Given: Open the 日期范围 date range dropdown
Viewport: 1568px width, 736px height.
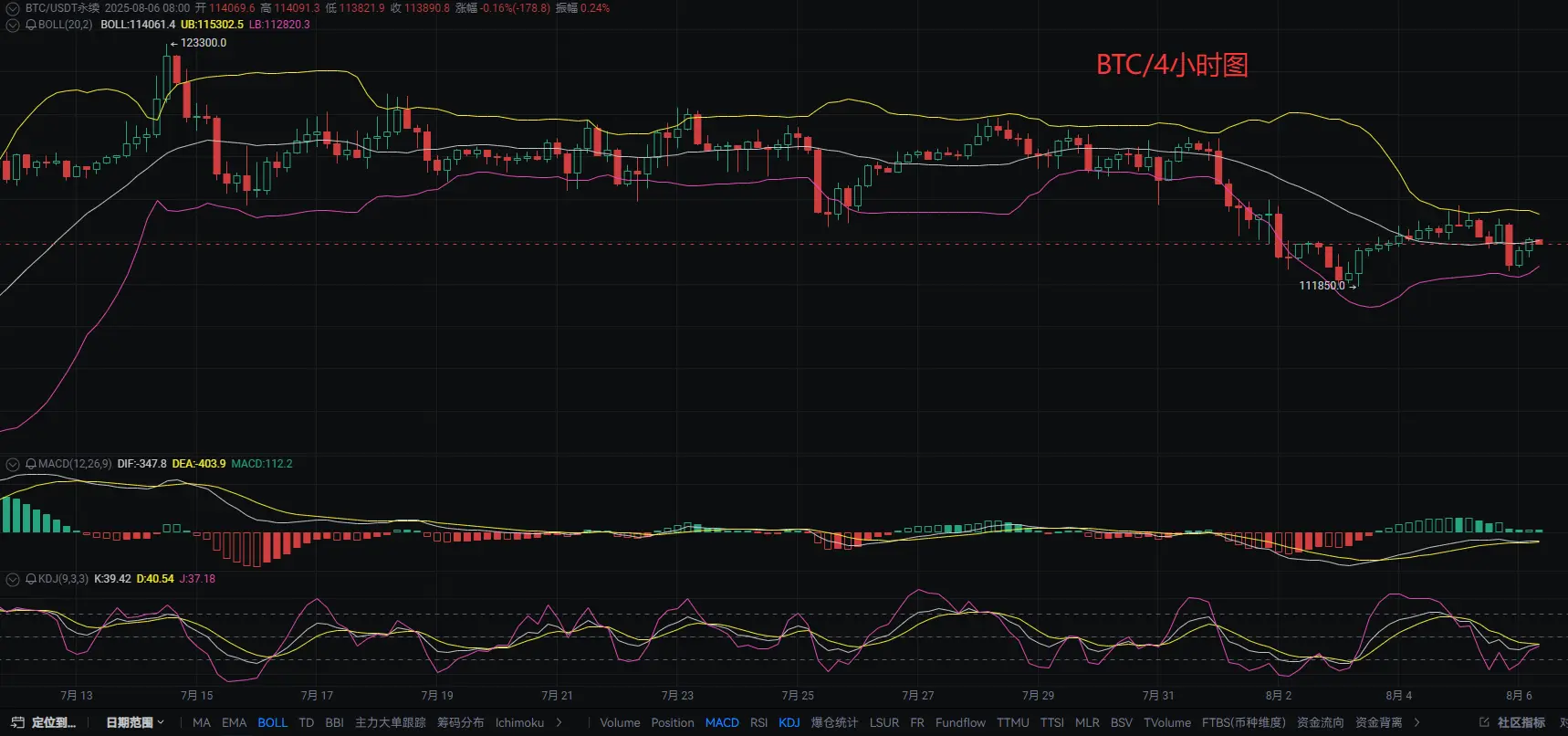Looking at the screenshot, I should [x=135, y=722].
